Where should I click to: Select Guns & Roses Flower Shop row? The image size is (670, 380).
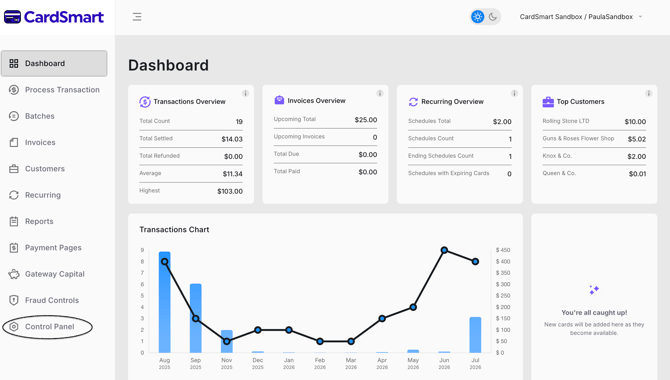coord(594,139)
